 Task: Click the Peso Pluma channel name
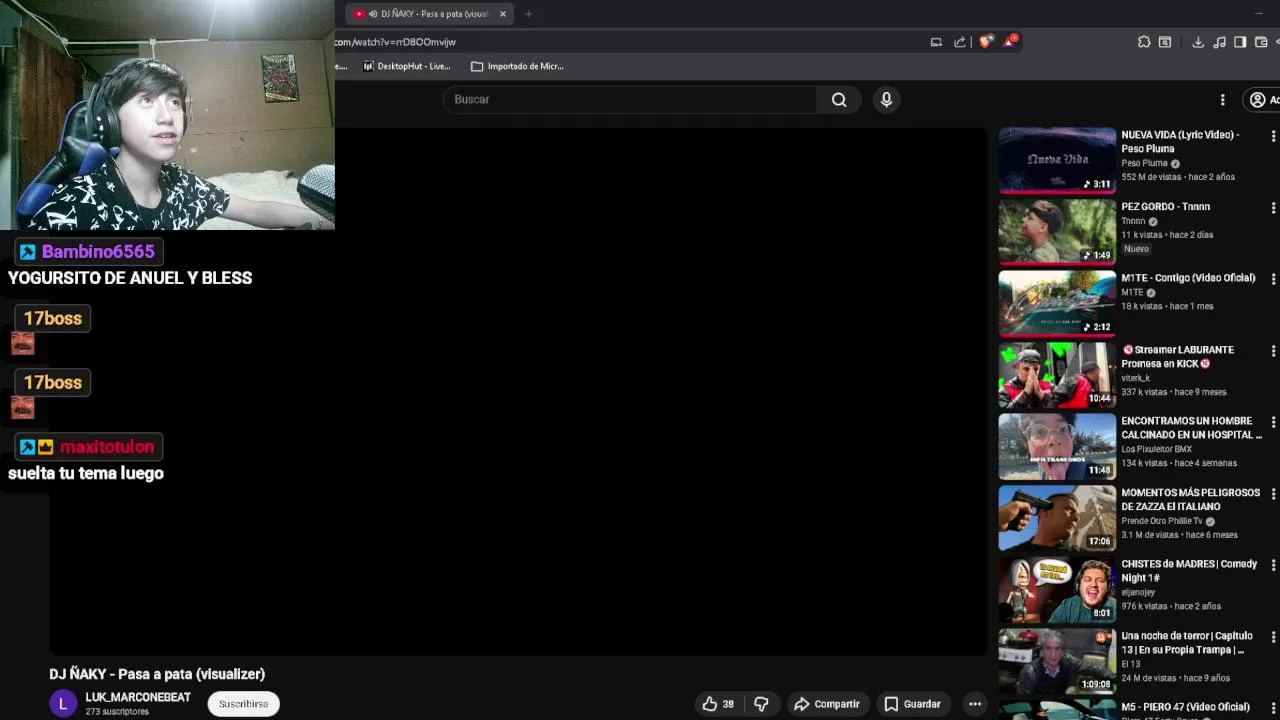coord(1144,163)
